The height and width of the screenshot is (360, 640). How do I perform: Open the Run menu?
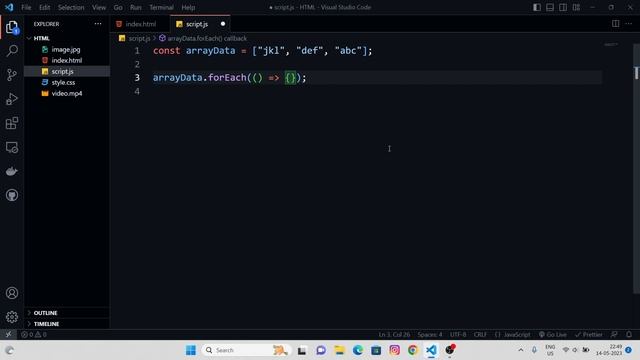coord(136,7)
